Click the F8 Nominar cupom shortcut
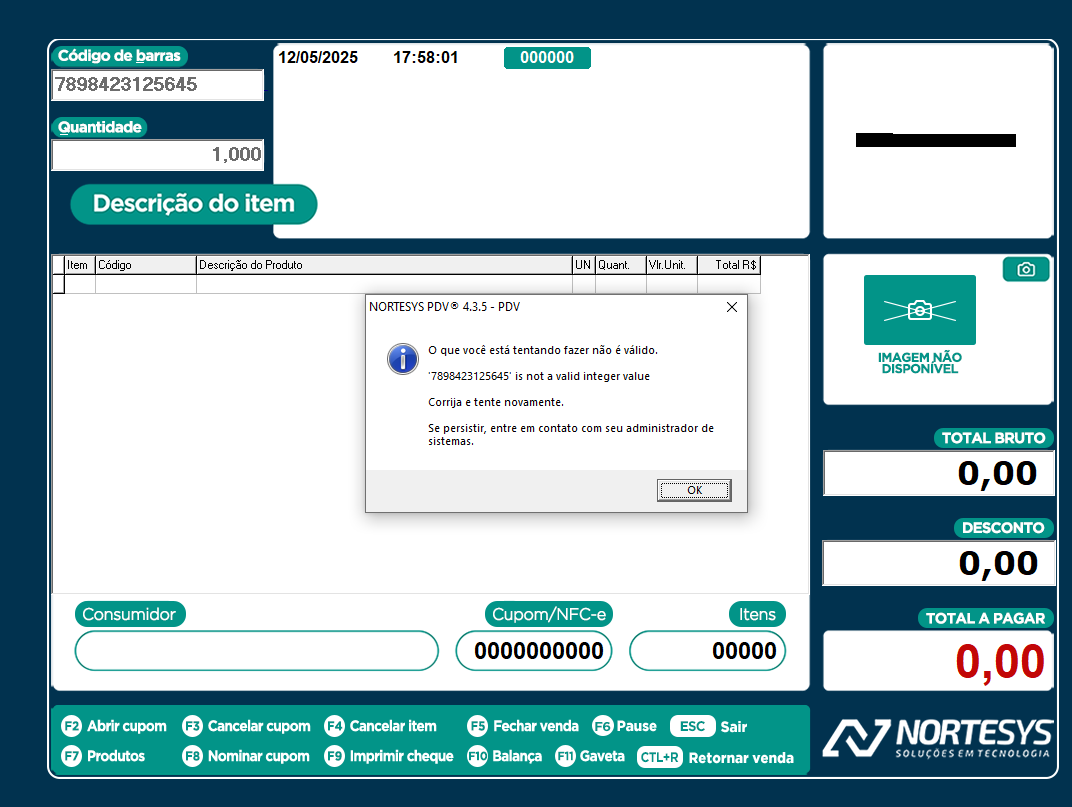The width and height of the screenshot is (1072, 807). (246, 757)
